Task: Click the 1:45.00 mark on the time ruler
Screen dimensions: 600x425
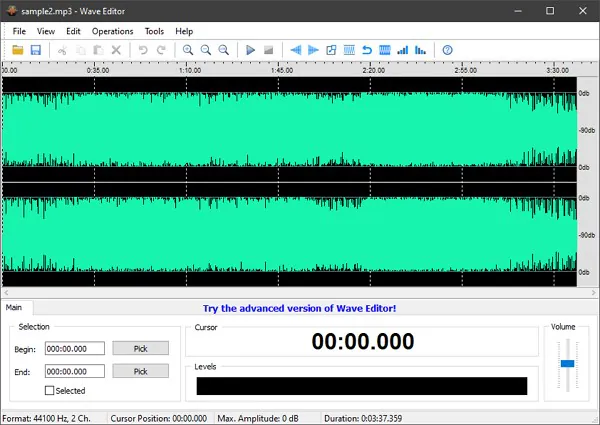Action: (x=282, y=70)
